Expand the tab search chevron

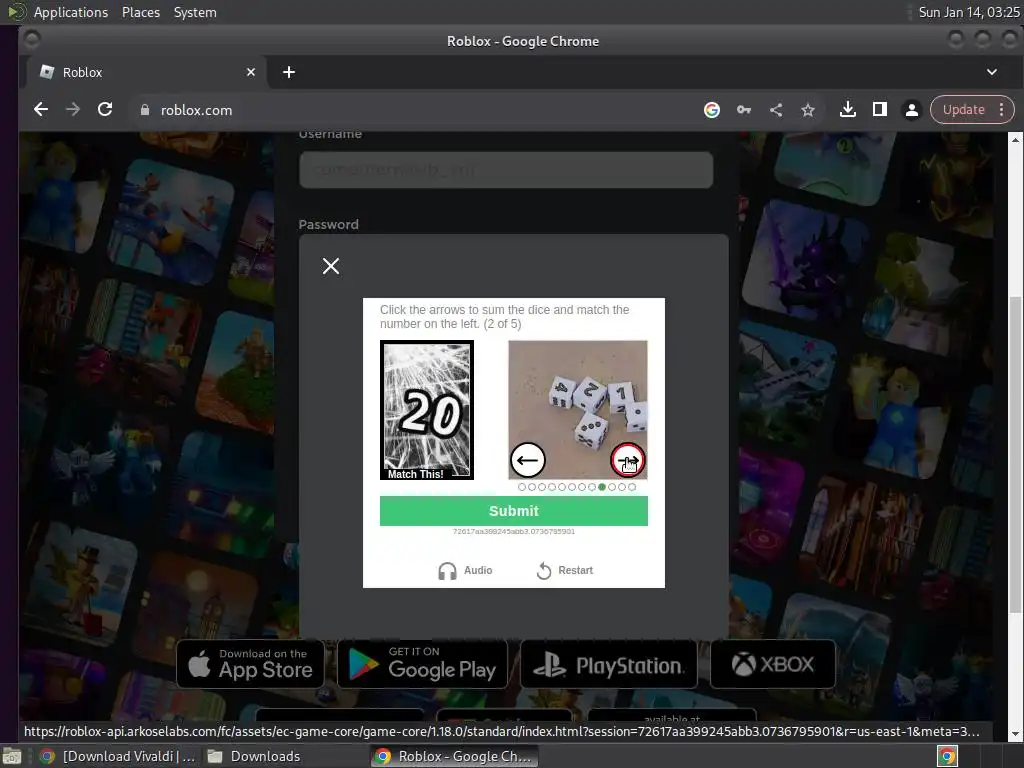(x=991, y=72)
